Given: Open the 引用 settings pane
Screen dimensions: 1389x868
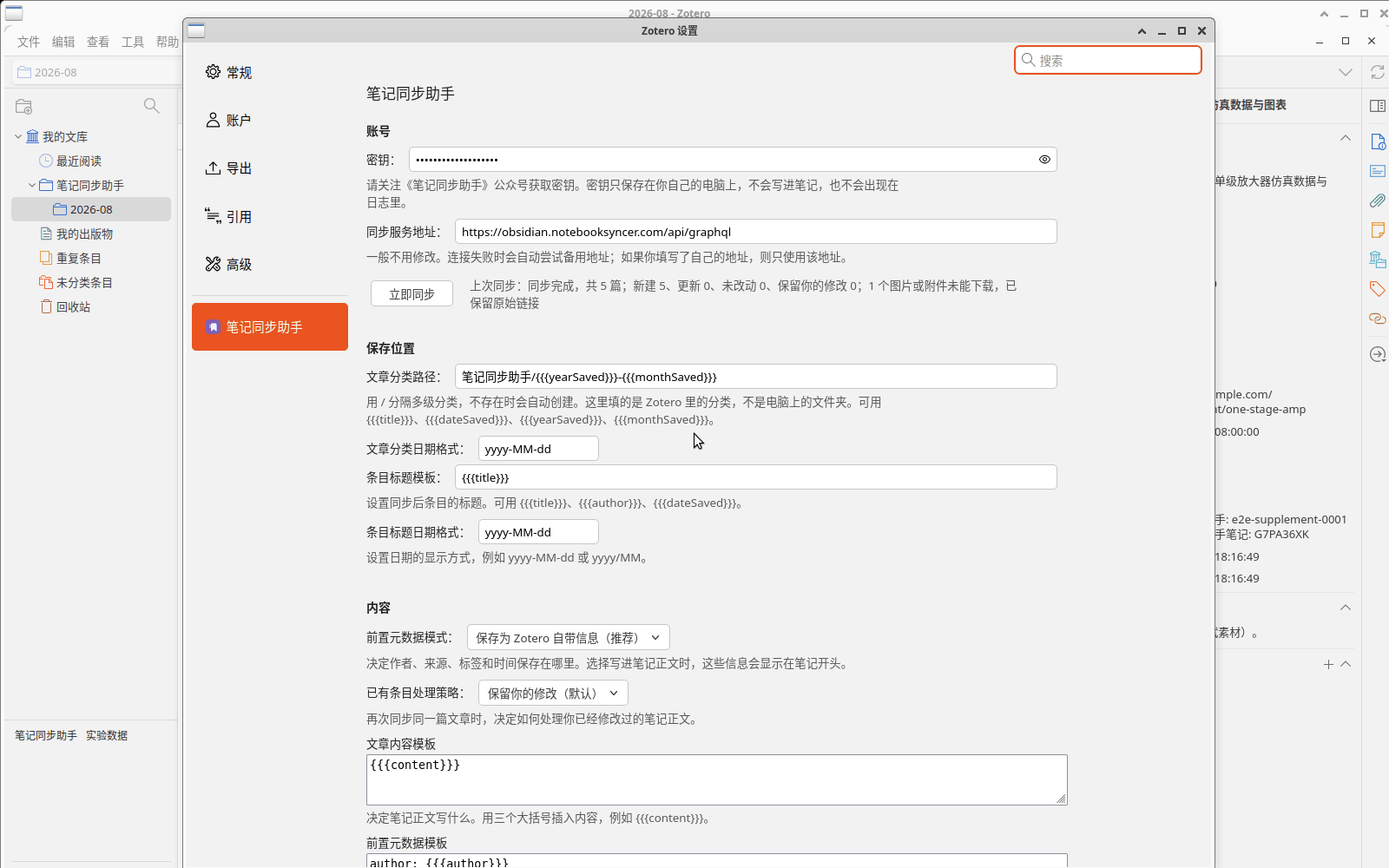Looking at the screenshot, I should click(x=269, y=216).
